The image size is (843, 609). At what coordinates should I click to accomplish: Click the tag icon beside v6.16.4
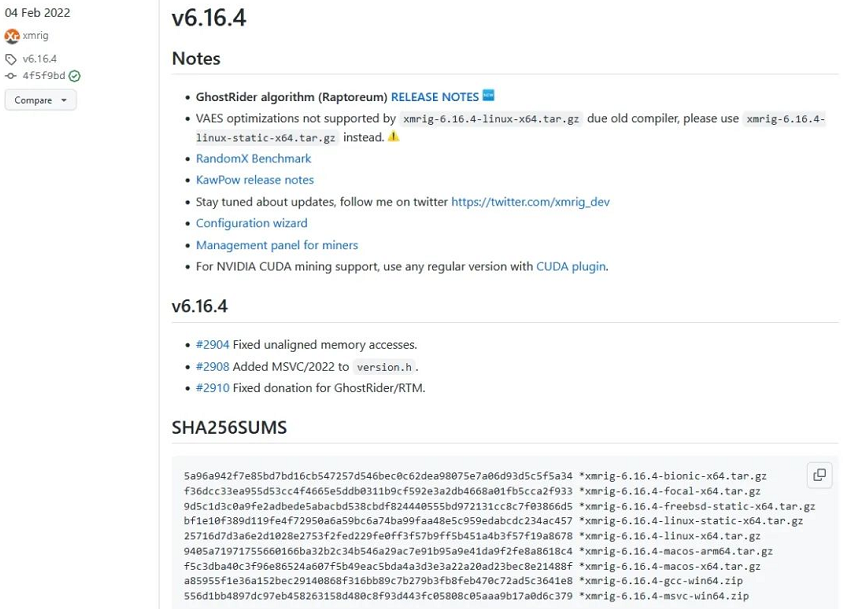pyautogui.click(x=11, y=59)
